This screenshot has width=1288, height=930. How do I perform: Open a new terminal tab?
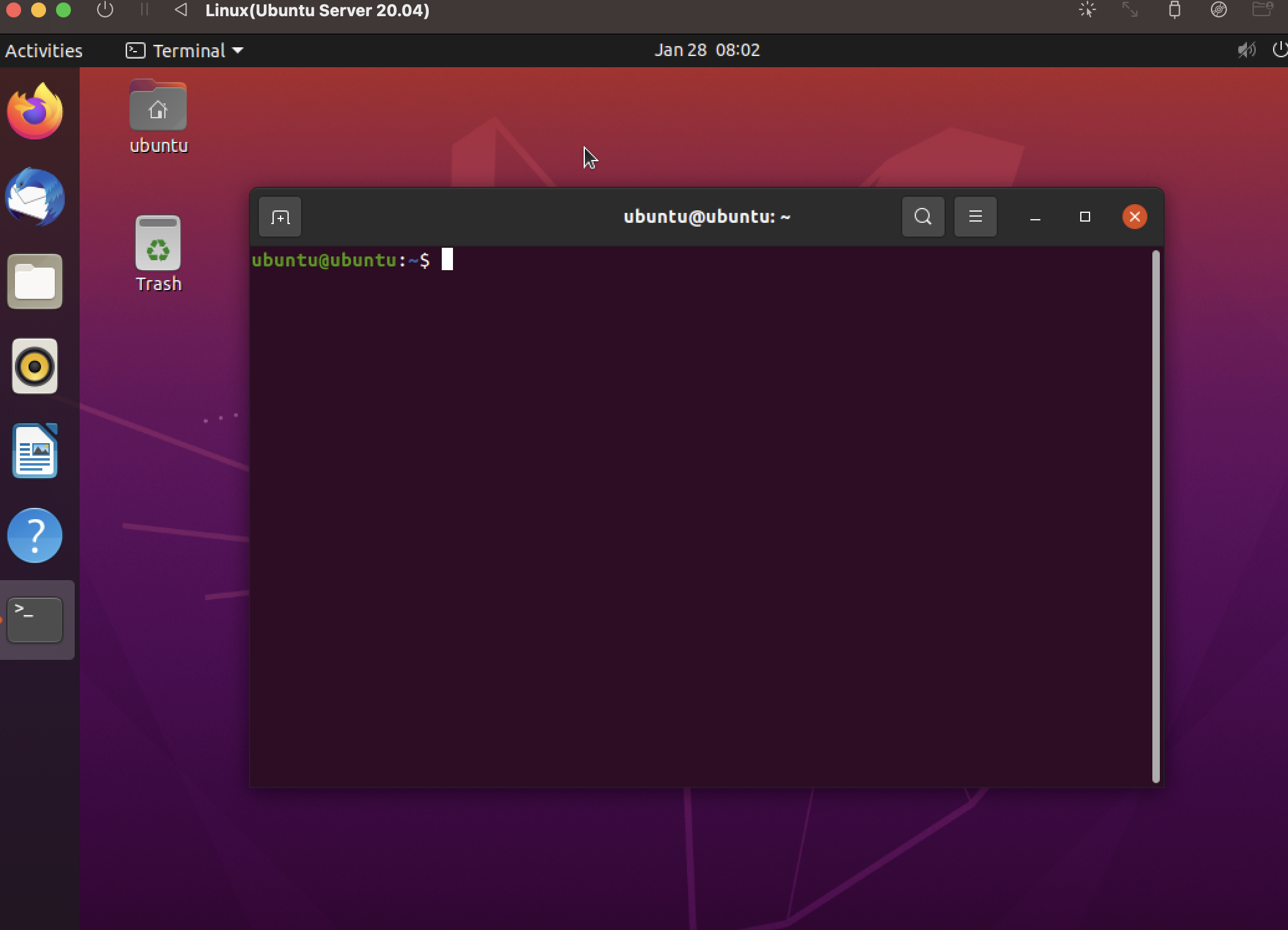(x=280, y=217)
